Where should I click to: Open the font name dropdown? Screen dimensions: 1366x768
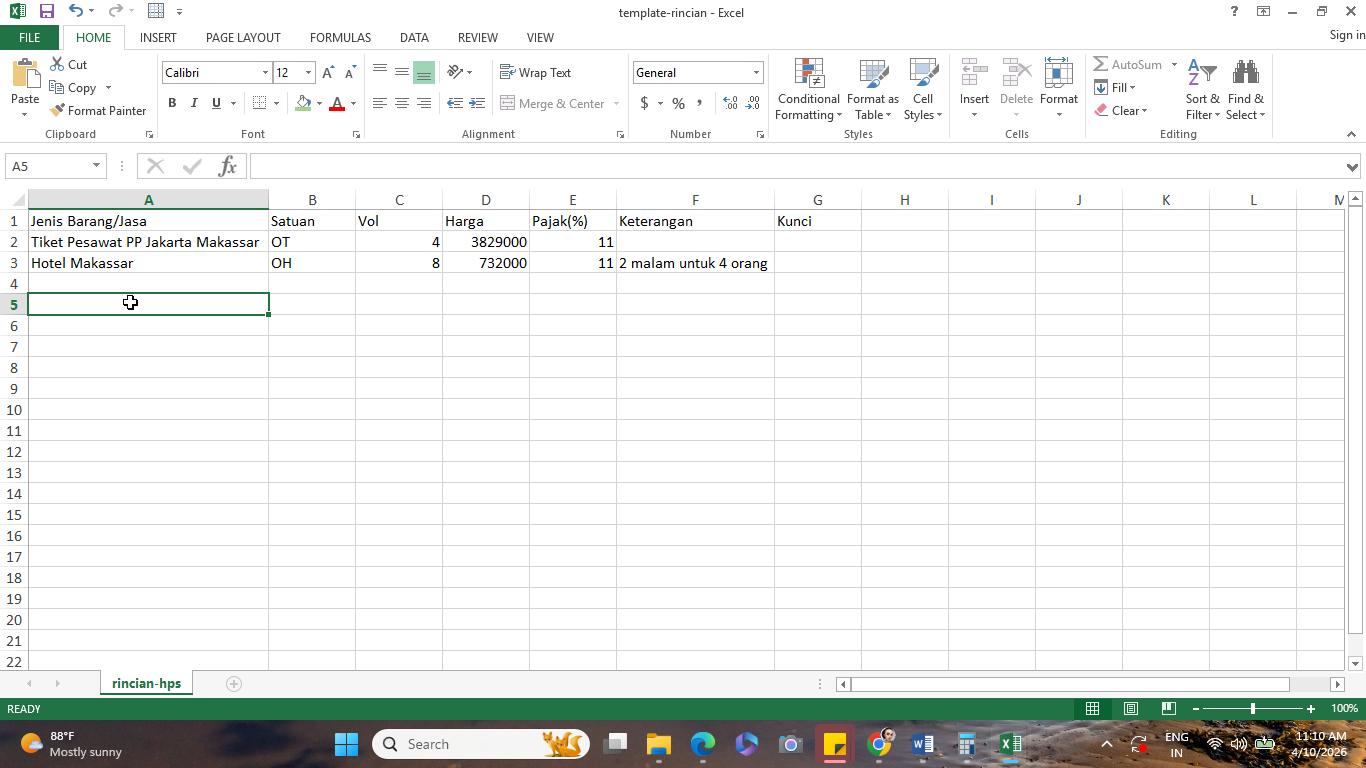(265, 72)
